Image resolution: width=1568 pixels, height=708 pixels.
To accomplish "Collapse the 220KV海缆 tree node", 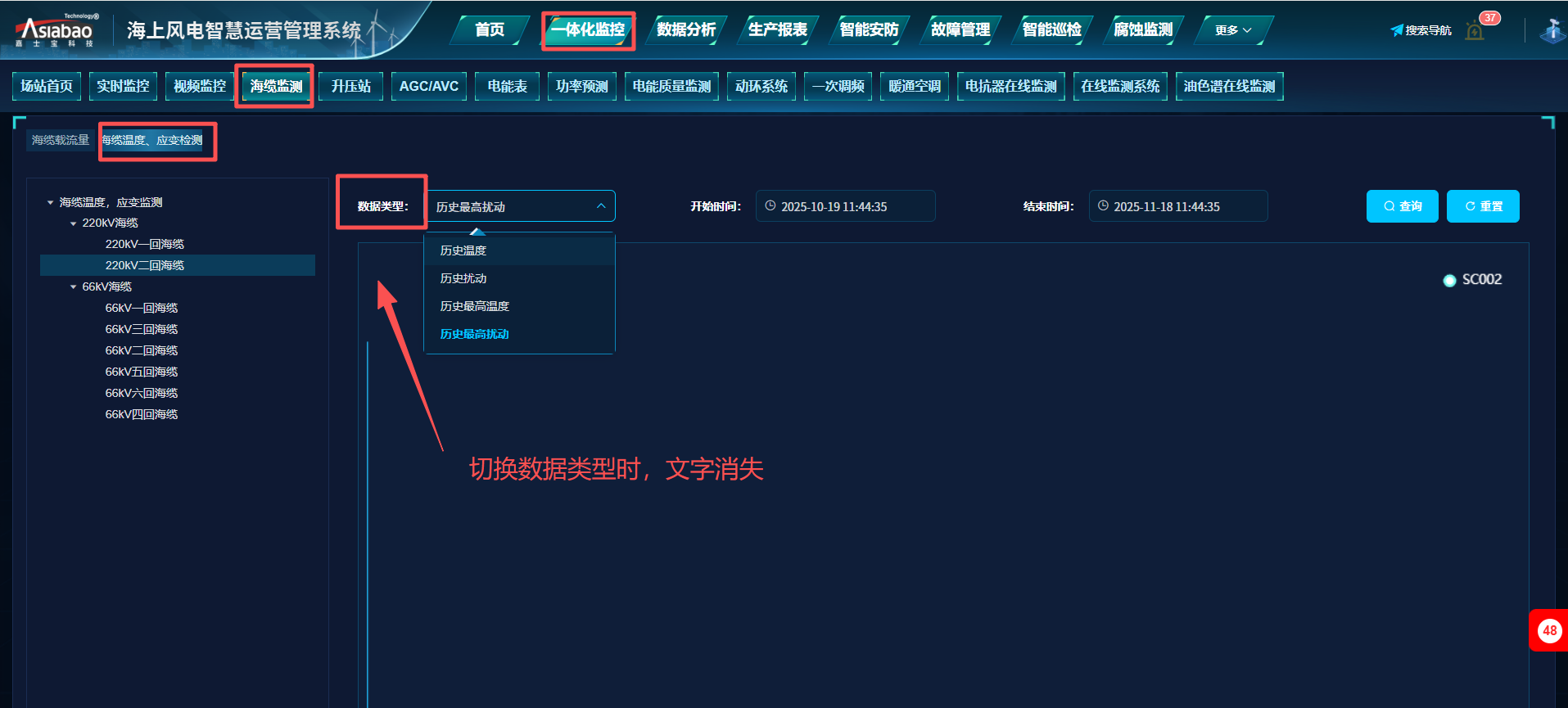I will [x=74, y=223].
